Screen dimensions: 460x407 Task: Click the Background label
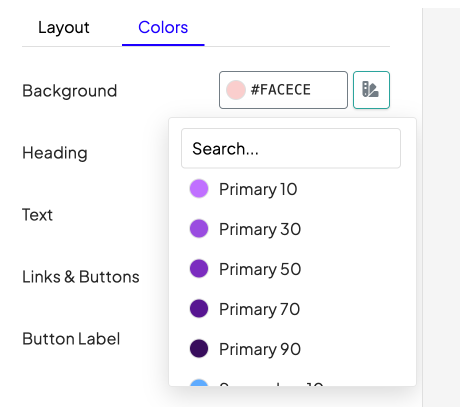pos(70,91)
